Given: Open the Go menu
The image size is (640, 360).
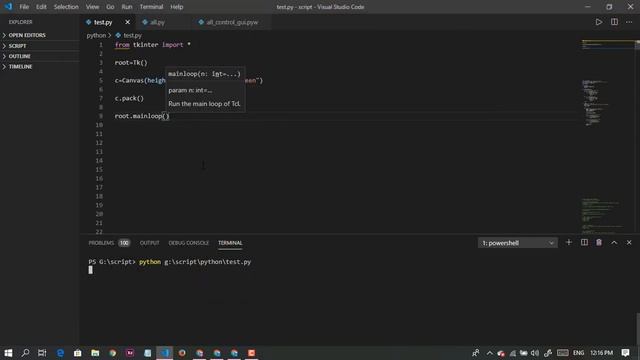Looking at the screenshot, I should [110, 7].
